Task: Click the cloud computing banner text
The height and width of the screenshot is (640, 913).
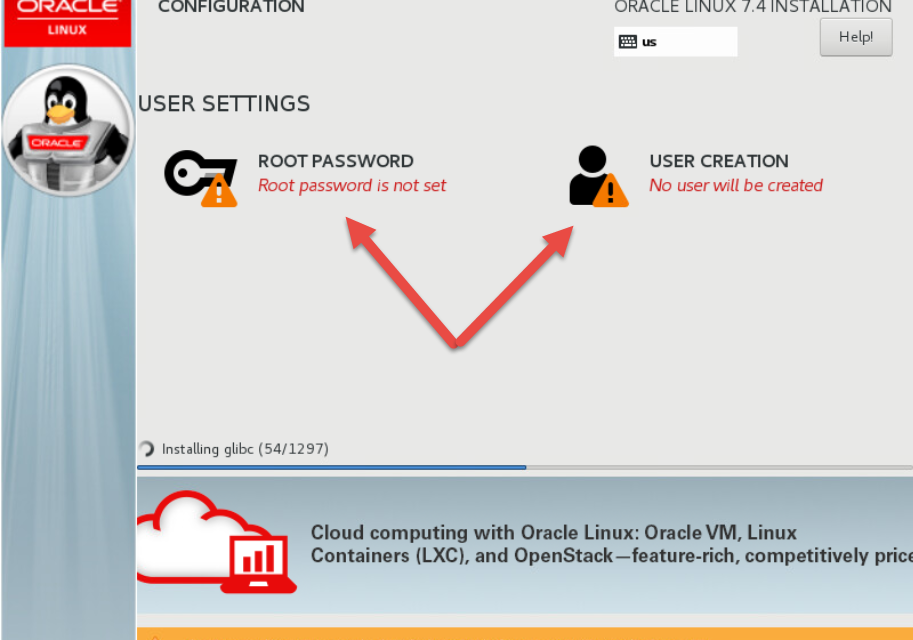Action: 611,544
